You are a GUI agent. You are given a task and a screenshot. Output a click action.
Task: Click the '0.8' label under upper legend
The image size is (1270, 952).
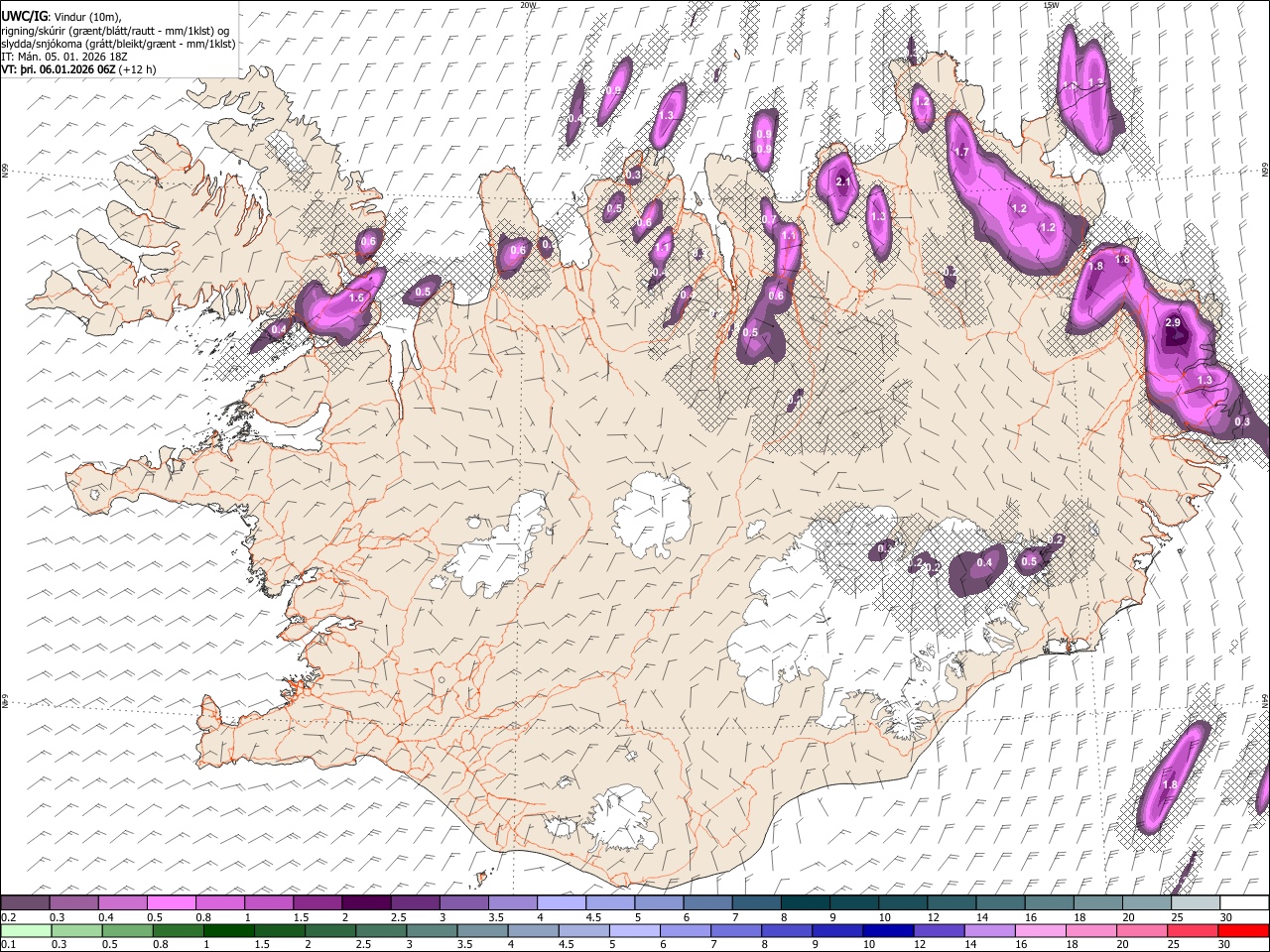(204, 917)
